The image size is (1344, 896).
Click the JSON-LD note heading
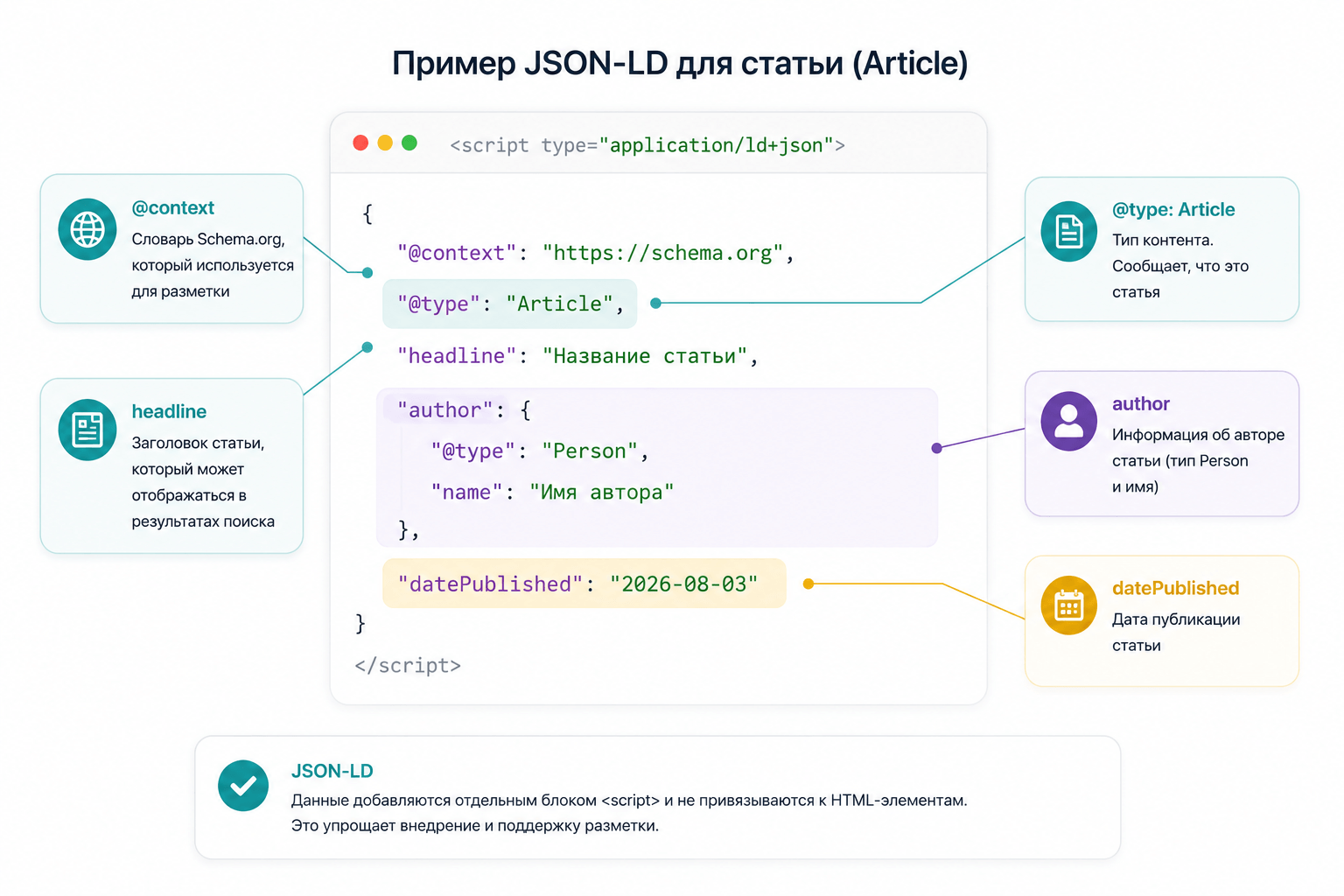coord(332,771)
